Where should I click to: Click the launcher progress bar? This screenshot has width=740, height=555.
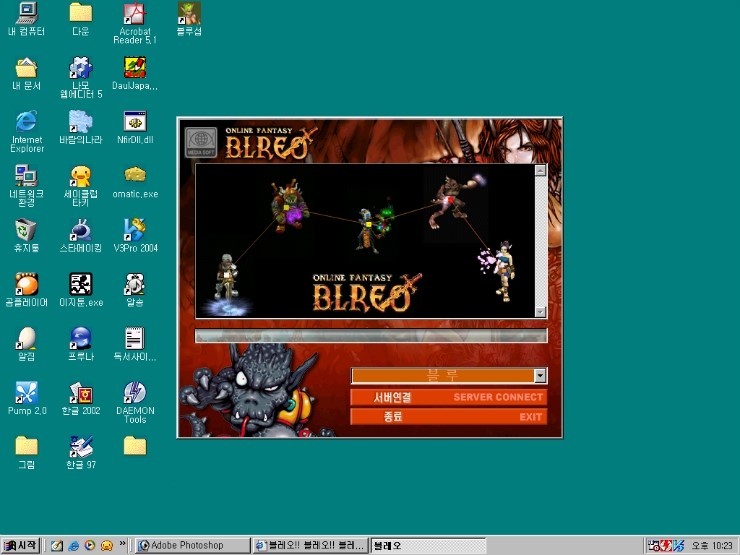click(x=371, y=336)
